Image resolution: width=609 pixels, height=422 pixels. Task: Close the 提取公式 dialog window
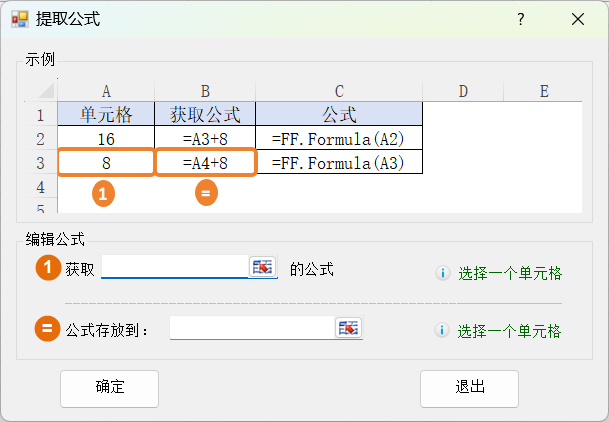pyautogui.click(x=577, y=19)
